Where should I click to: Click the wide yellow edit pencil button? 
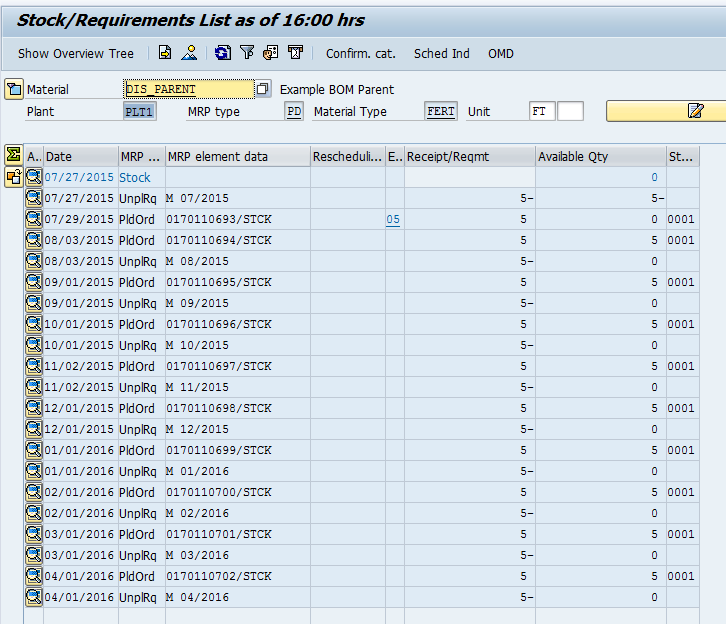[x=666, y=111]
